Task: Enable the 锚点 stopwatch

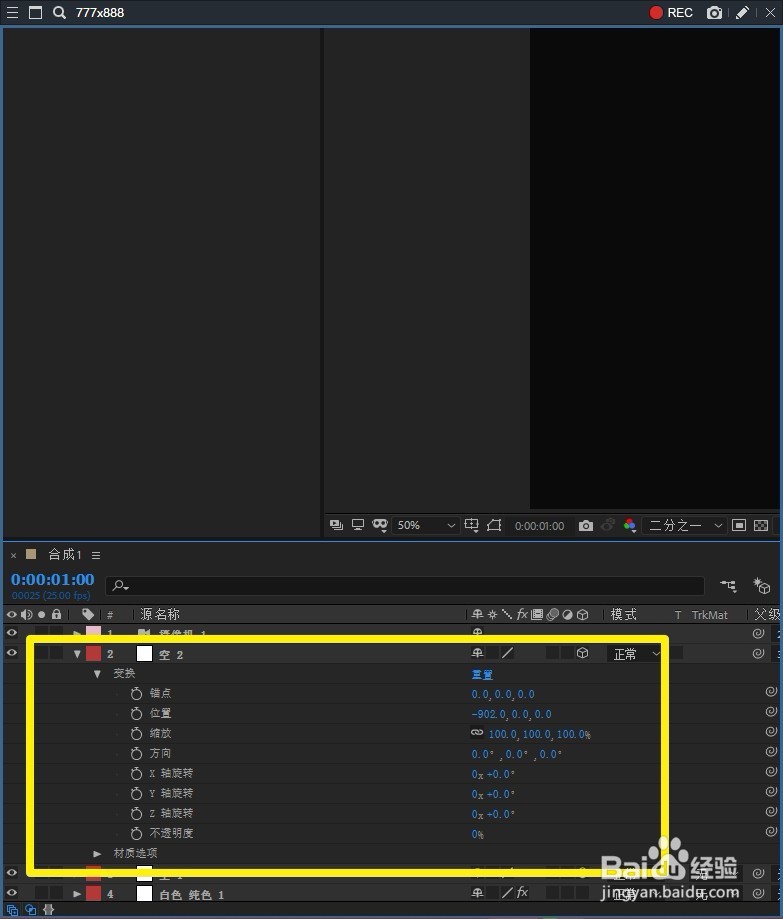Action: click(136, 693)
